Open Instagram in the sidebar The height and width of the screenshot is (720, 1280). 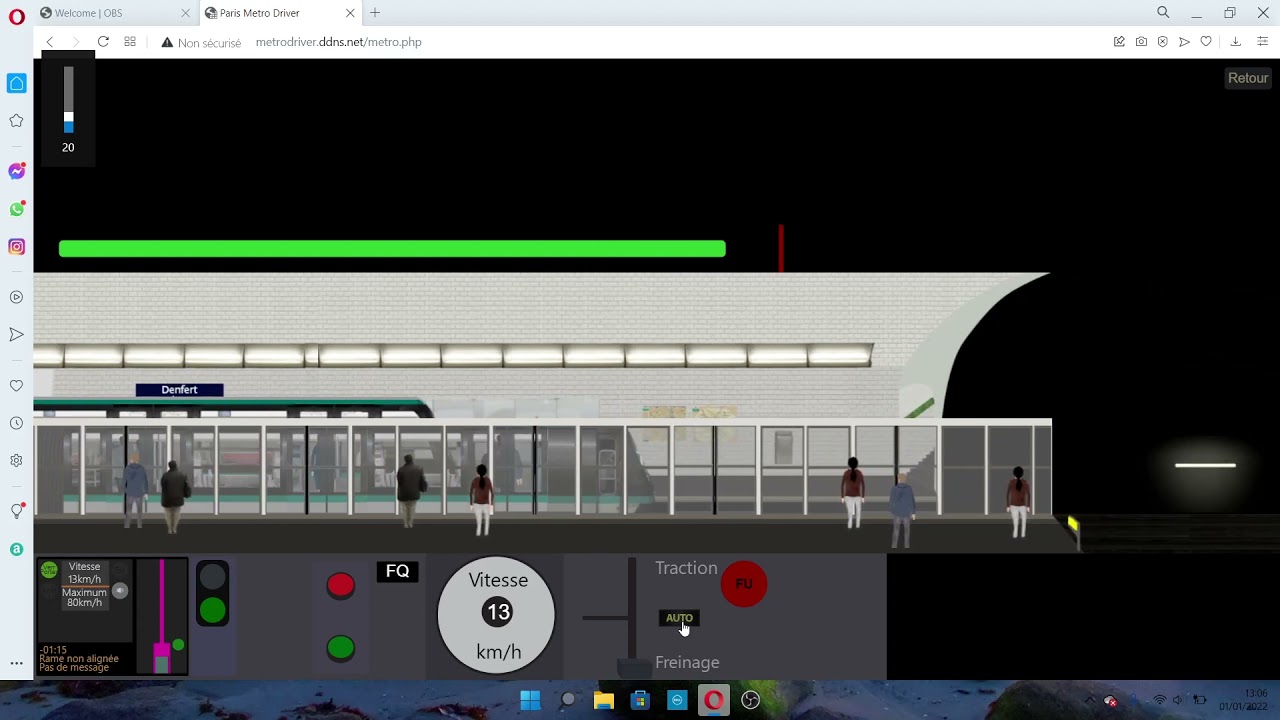[17, 247]
